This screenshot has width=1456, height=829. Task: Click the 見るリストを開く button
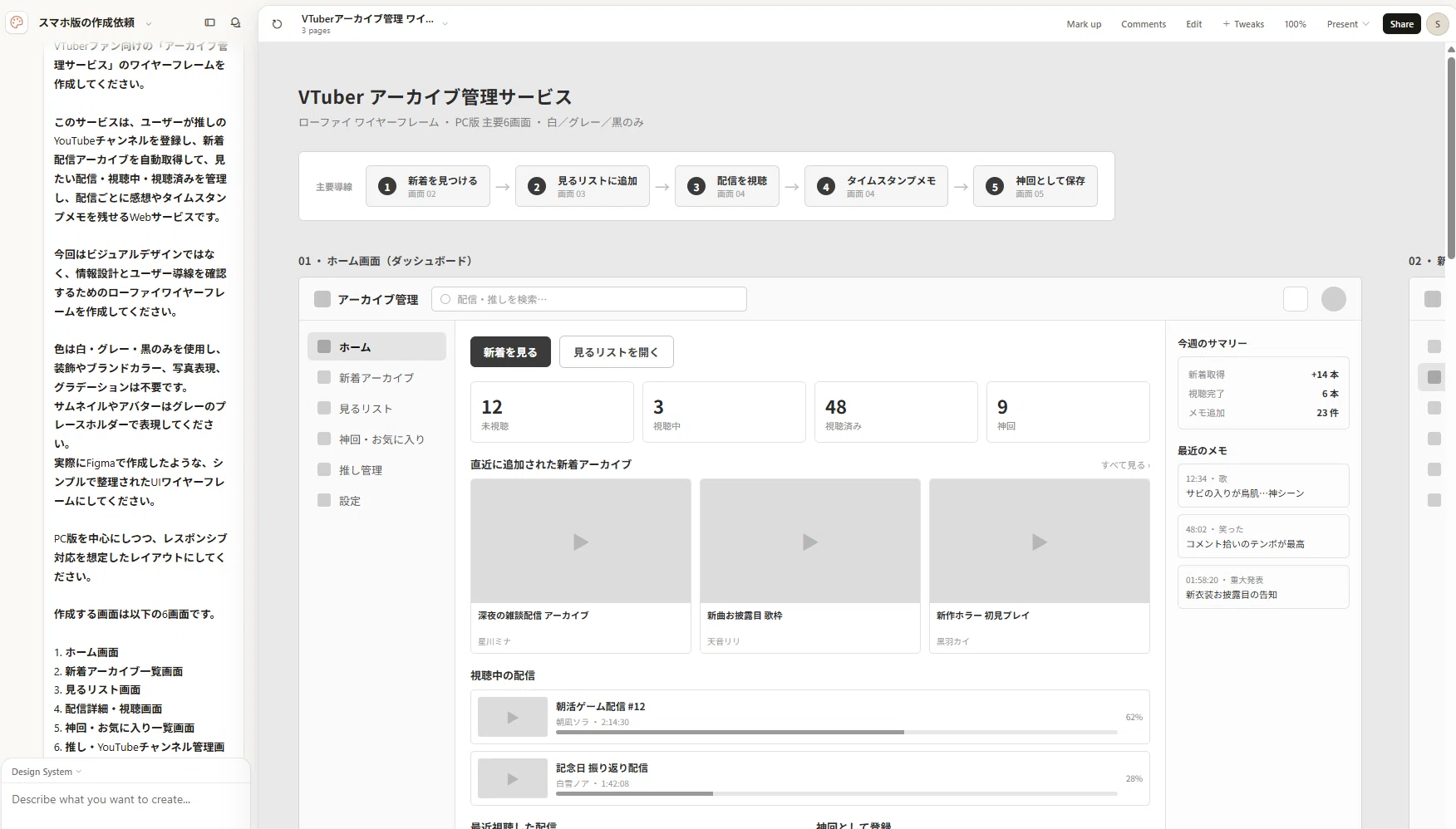point(616,351)
